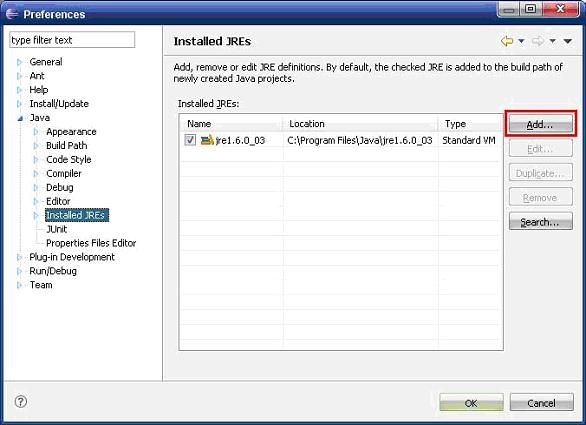Click the Add... button
This screenshot has height=425, width=586.
click(540, 124)
